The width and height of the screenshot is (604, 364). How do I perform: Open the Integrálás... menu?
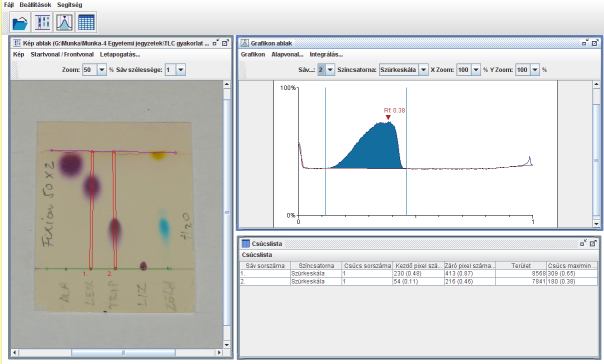tap(326, 54)
